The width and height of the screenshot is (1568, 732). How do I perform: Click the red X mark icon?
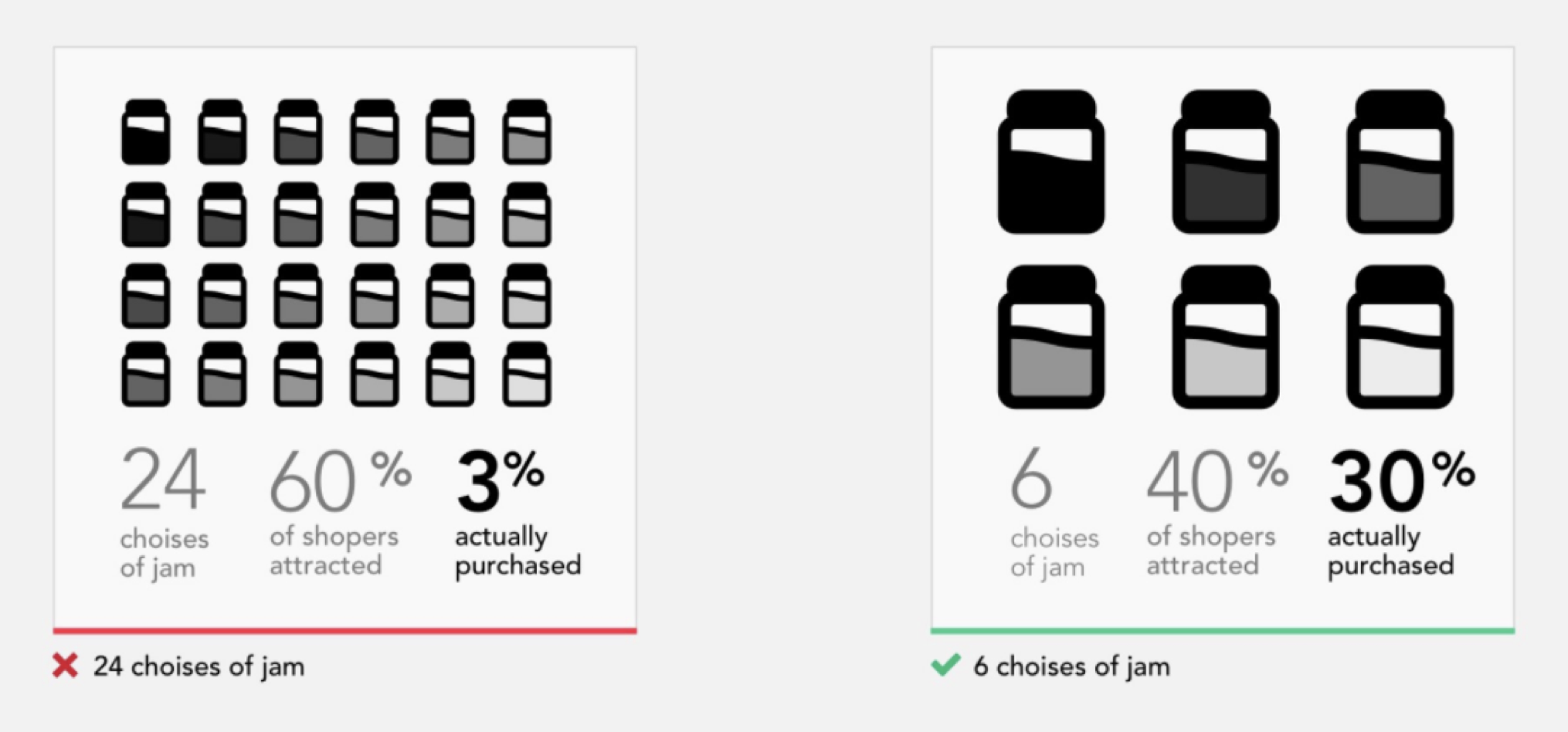pos(66,666)
